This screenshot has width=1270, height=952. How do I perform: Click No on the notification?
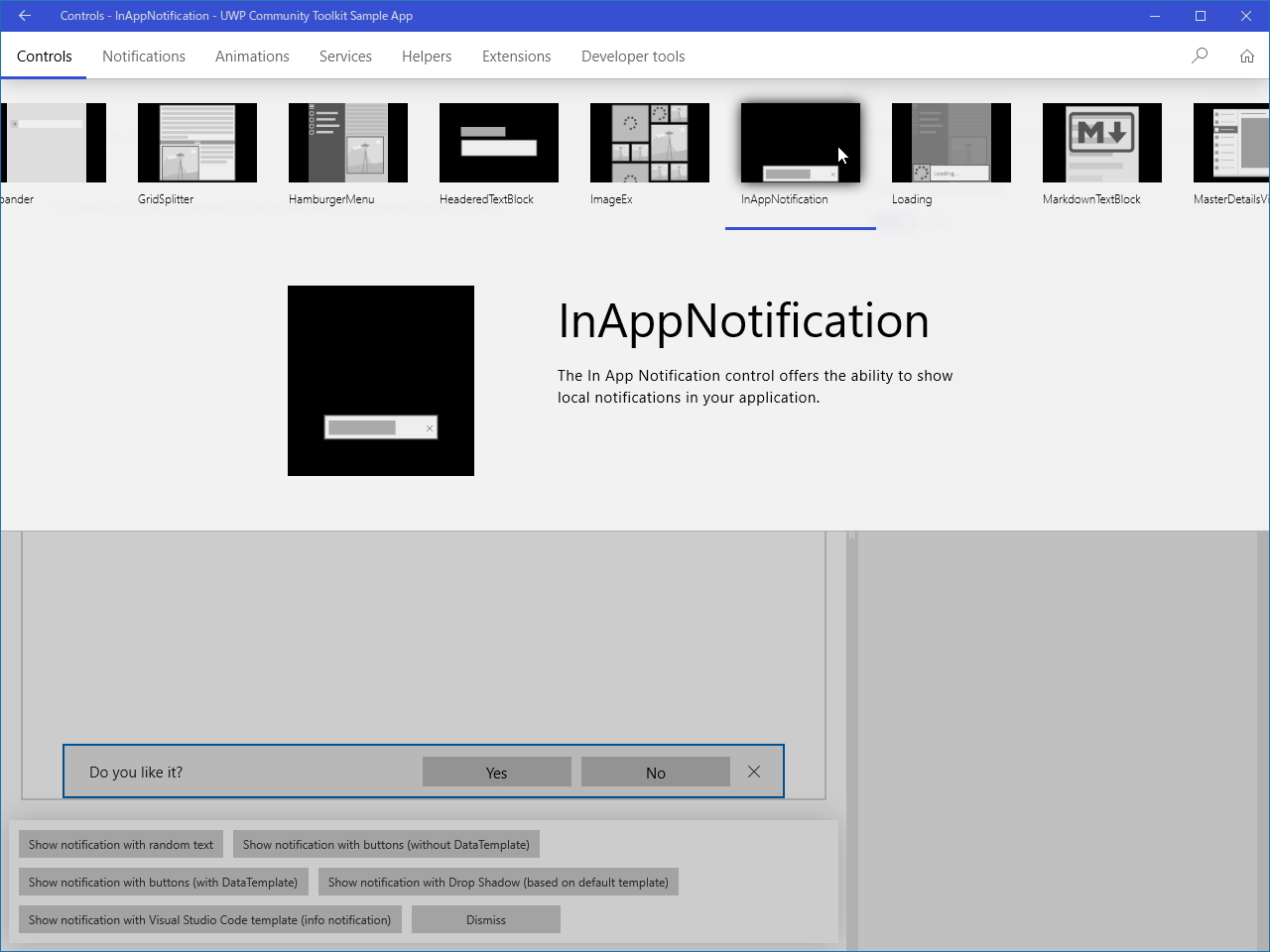pos(655,772)
